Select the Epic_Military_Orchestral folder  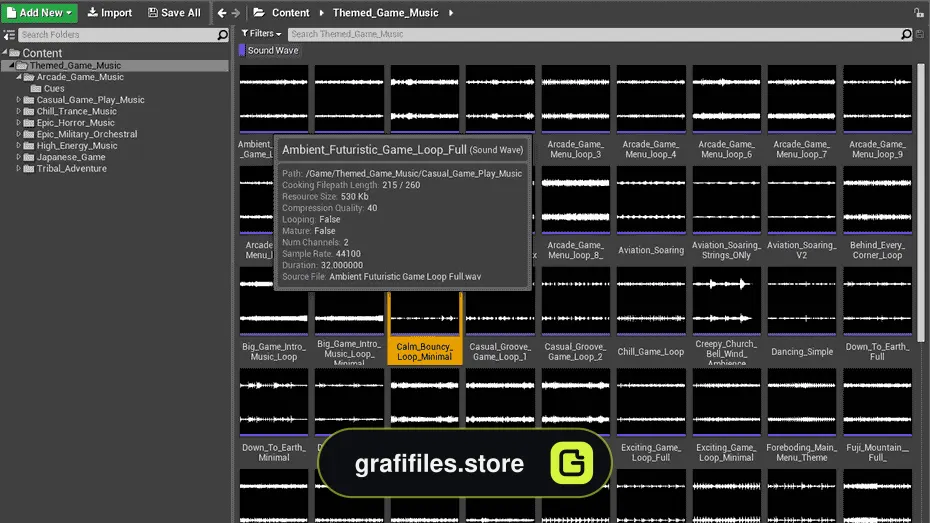coord(87,134)
